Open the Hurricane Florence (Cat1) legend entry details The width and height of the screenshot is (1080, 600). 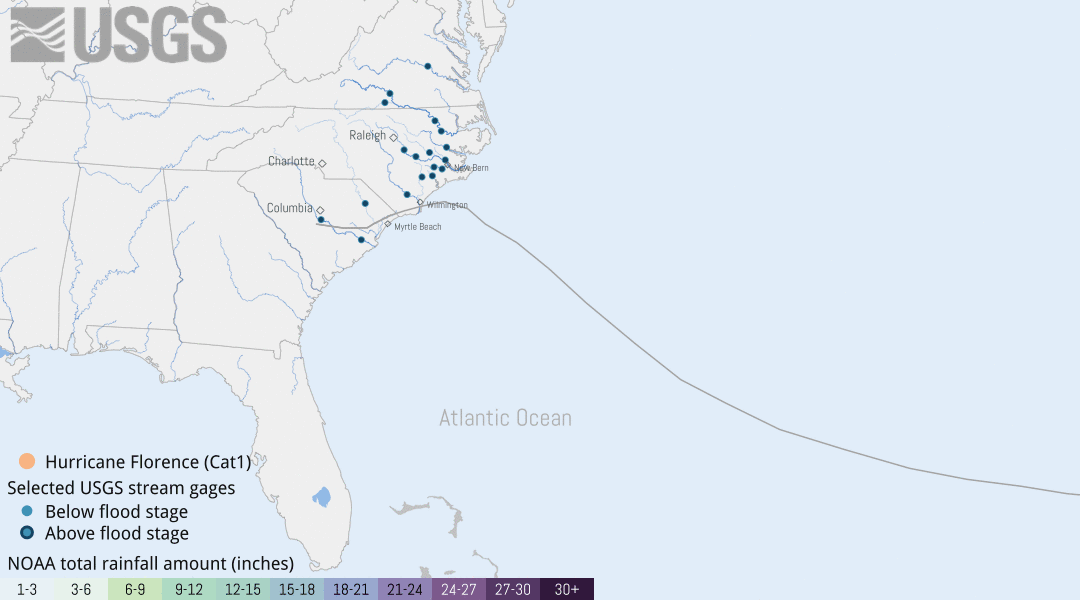pos(150,462)
